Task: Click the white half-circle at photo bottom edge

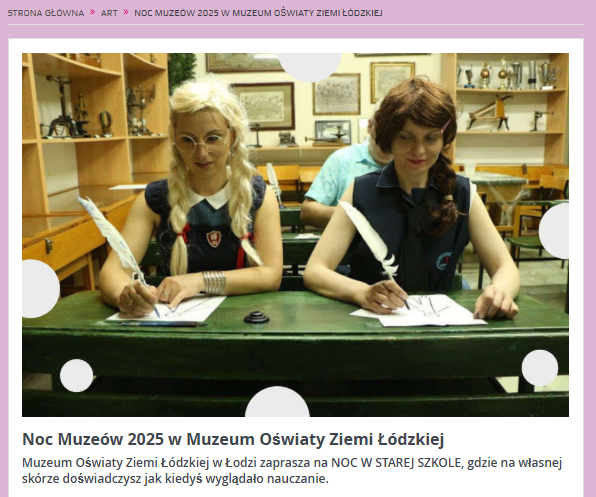Action: click(x=277, y=402)
